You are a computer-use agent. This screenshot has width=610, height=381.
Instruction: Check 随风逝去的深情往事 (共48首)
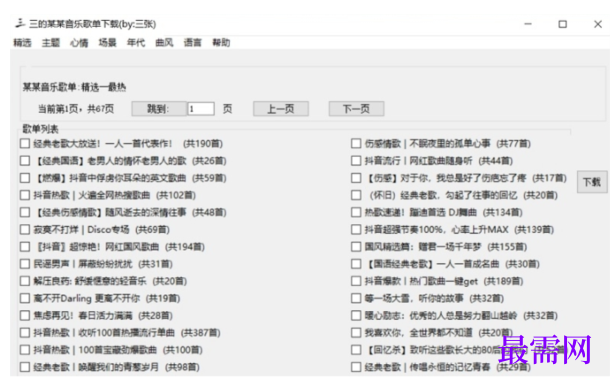click(x=25, y=212)
